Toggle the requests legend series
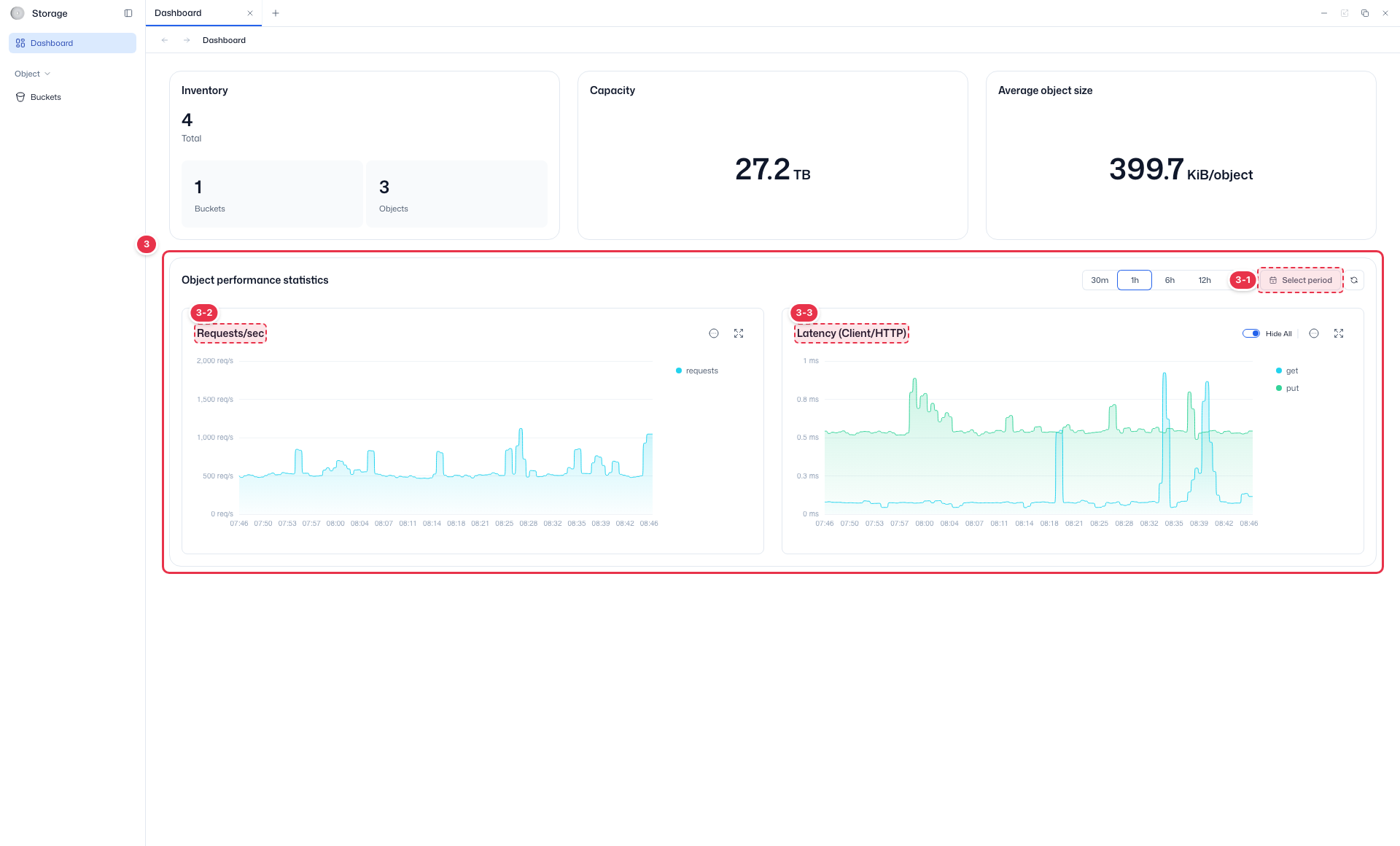The height and width of the screenshot is (846, 1400). pyautogui.click(x=697, y=370)
